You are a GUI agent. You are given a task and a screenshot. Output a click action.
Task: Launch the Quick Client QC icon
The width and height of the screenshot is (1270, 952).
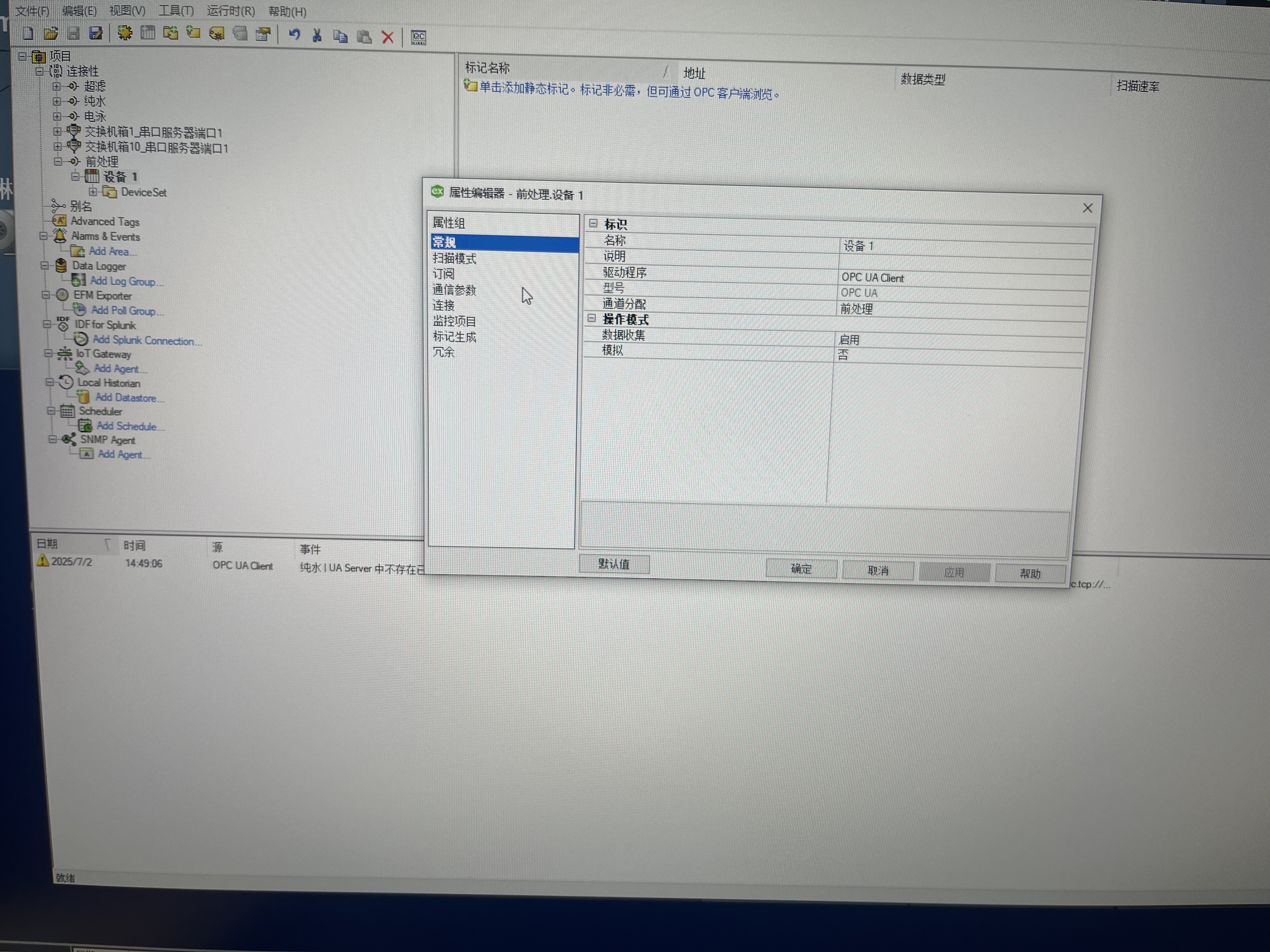(x=419, y=38)
